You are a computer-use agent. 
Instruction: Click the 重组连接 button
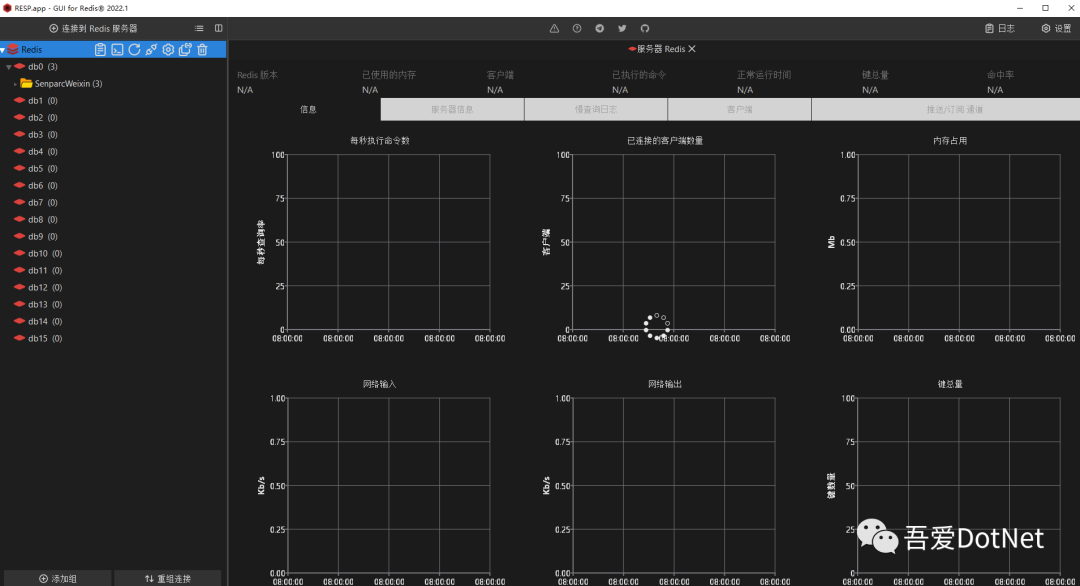pos(167,578)
